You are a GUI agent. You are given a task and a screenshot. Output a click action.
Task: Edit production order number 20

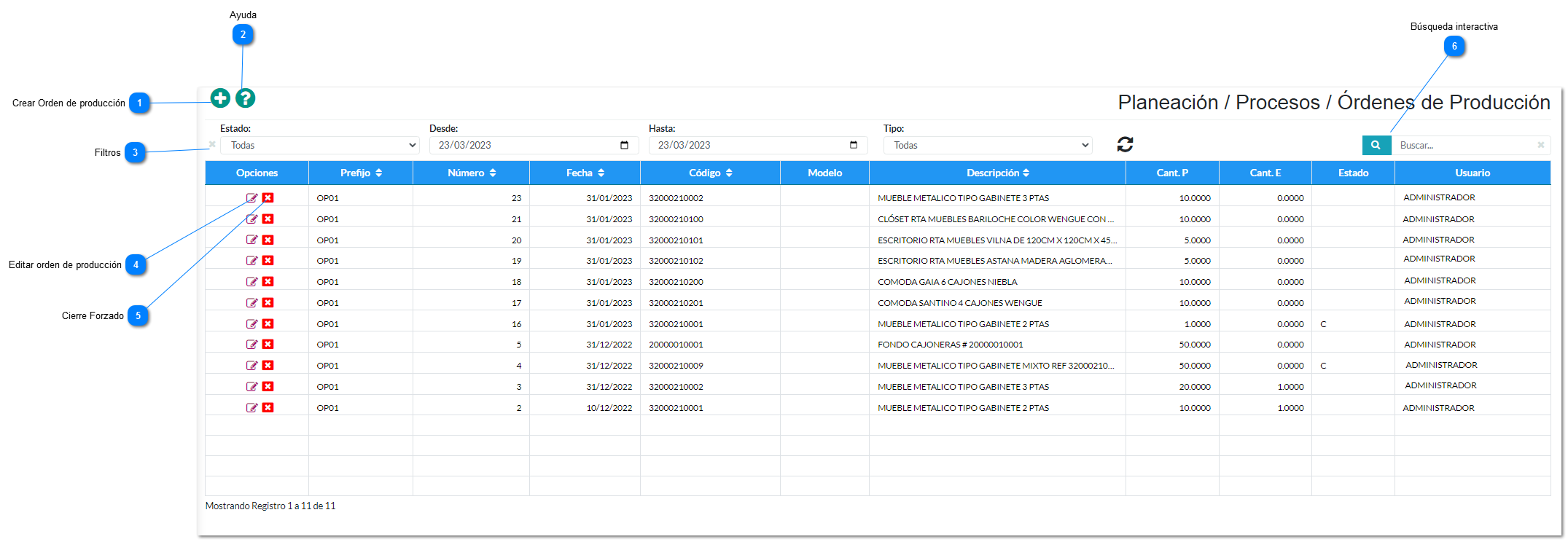[251, 240]
